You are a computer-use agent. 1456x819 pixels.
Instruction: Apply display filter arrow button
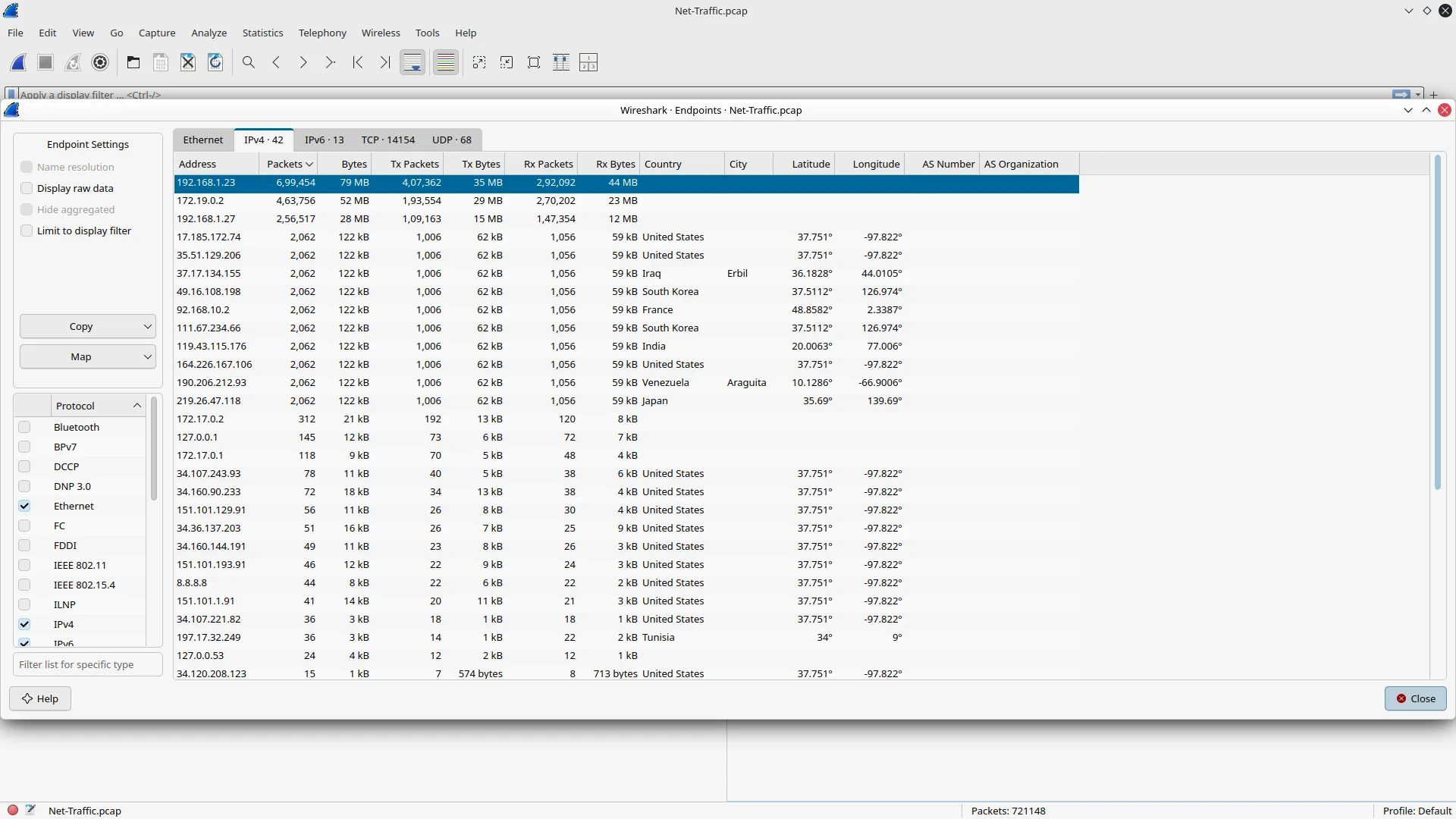(x=1401, y=94)
